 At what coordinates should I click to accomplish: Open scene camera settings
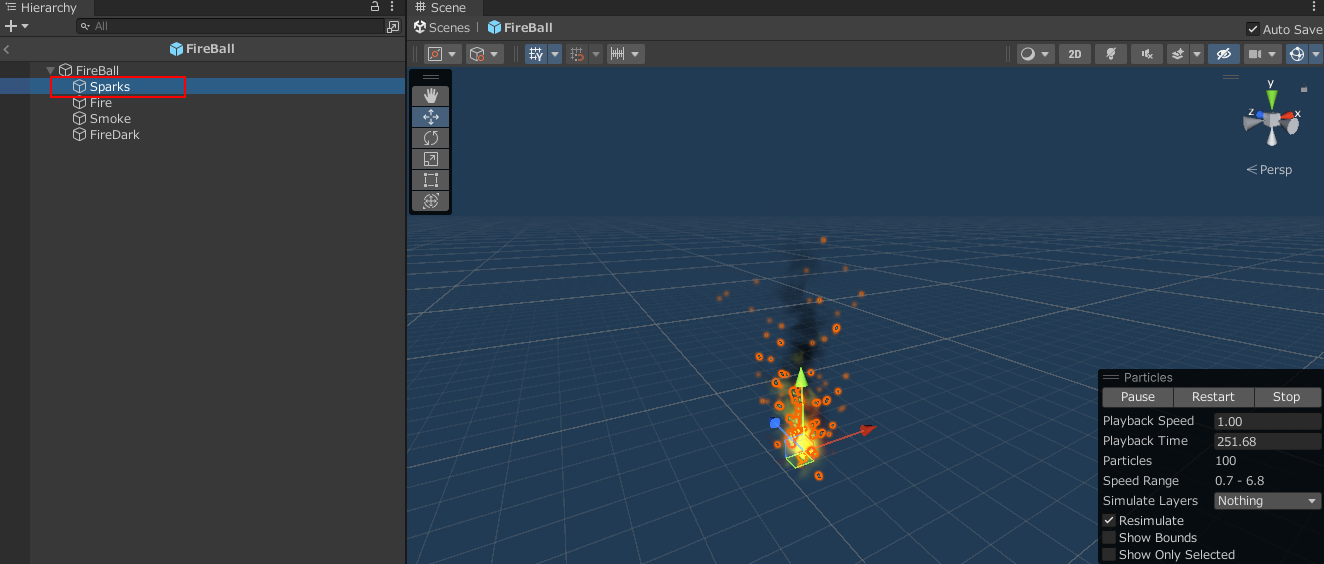(1263, 54)
